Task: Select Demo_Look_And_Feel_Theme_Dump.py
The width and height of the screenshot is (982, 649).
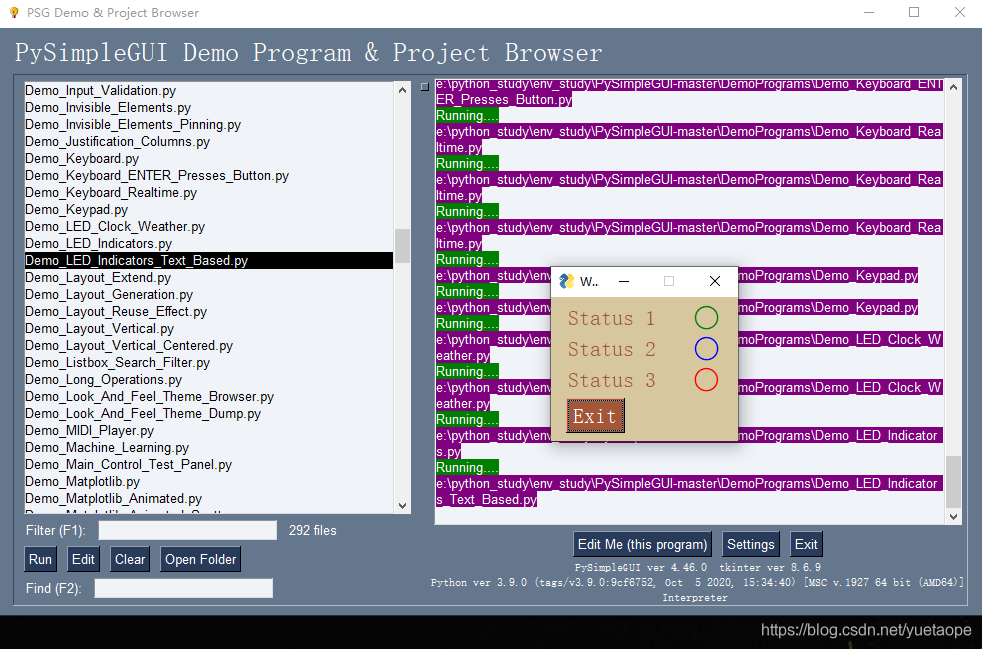Action: click(209, 413)
